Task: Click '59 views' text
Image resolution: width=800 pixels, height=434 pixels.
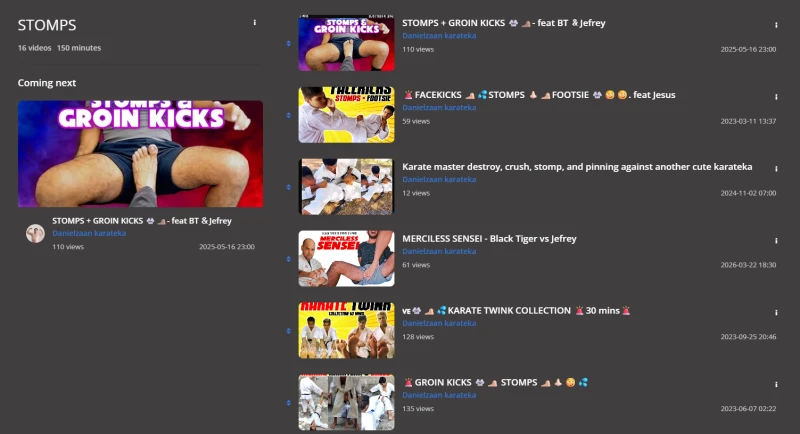Action: (x=416, y=121)
